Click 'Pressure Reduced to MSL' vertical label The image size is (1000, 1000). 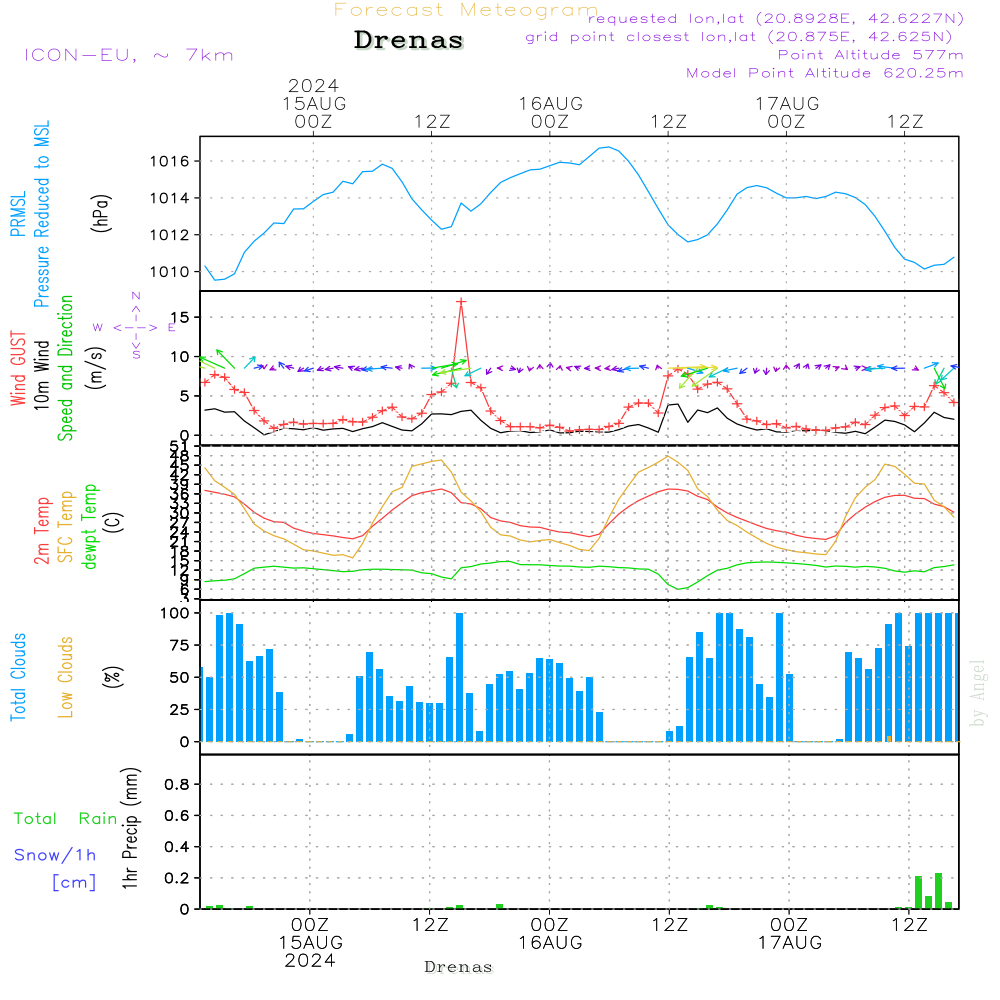point(41,214)
